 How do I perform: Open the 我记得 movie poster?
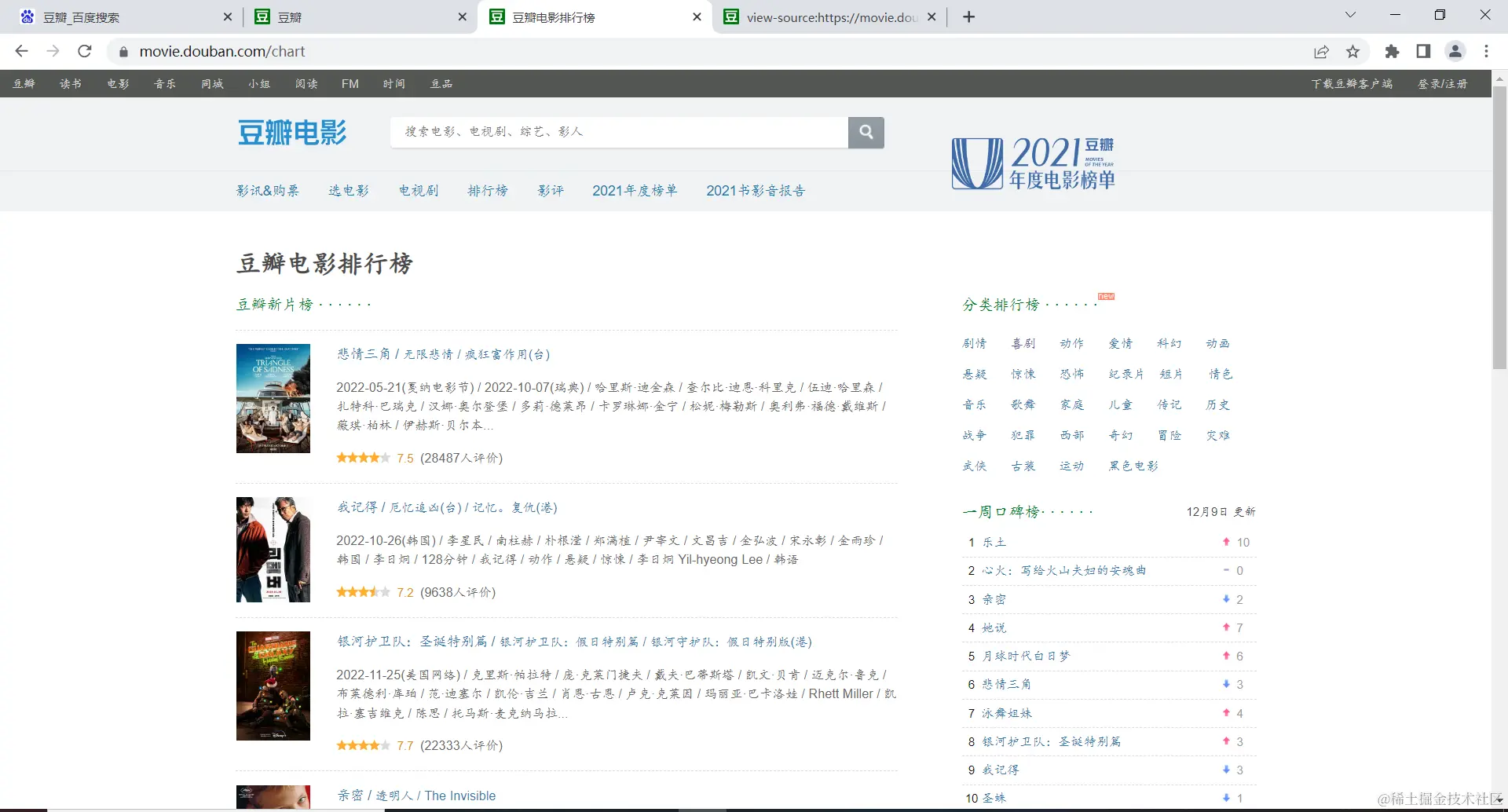[x=273, y=550]
